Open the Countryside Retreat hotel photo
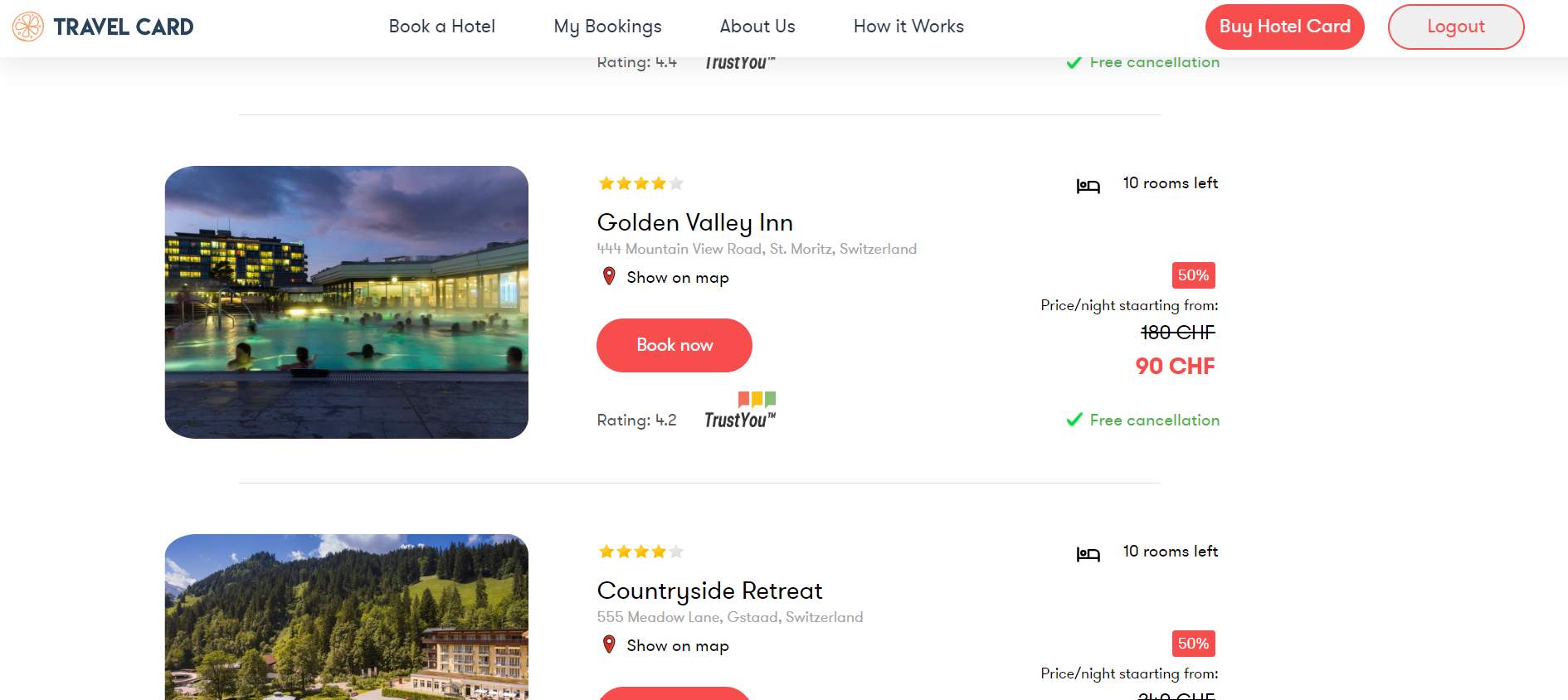The height and width of the screenshot is (700, 1568). click(347, 617)
